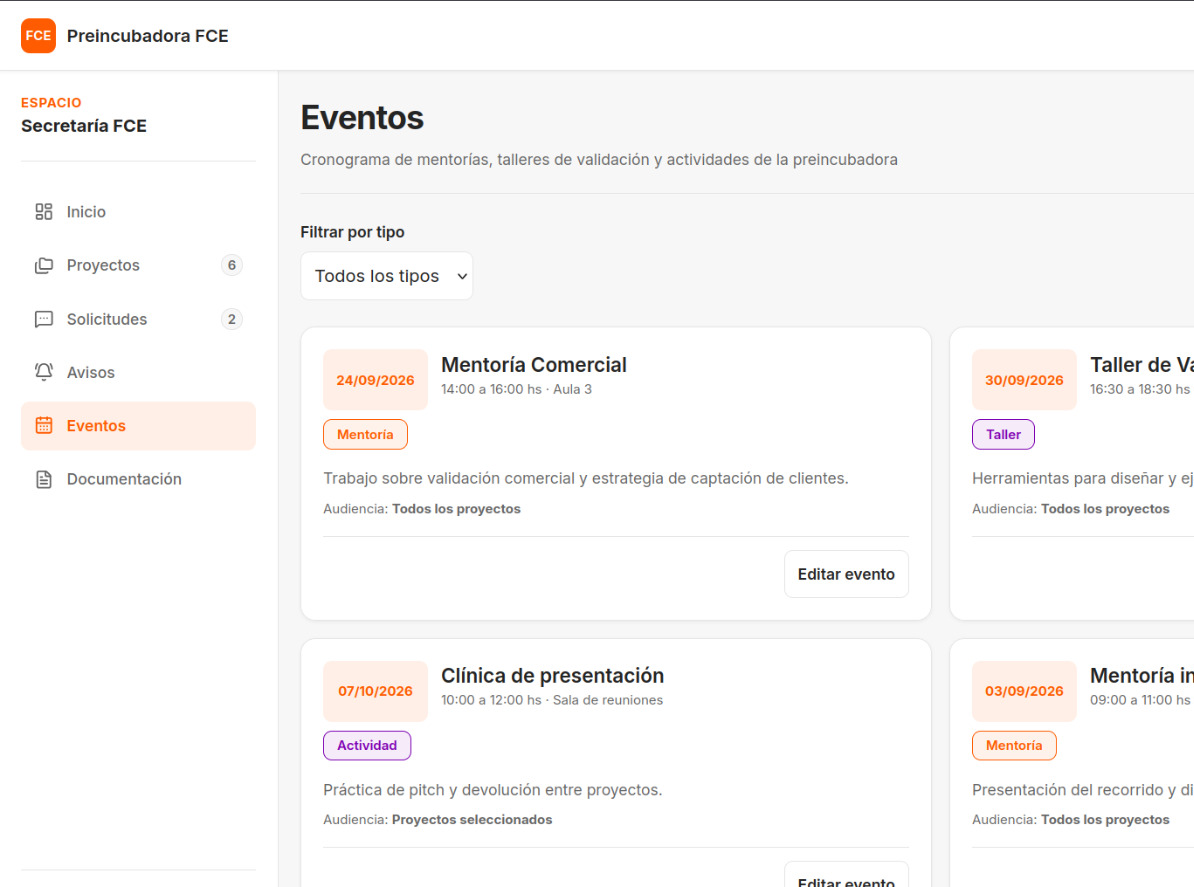The width and height of the screenshot is (1194, 887).
Task: Click the Avisos bell icon
Action: coord(43,372)
